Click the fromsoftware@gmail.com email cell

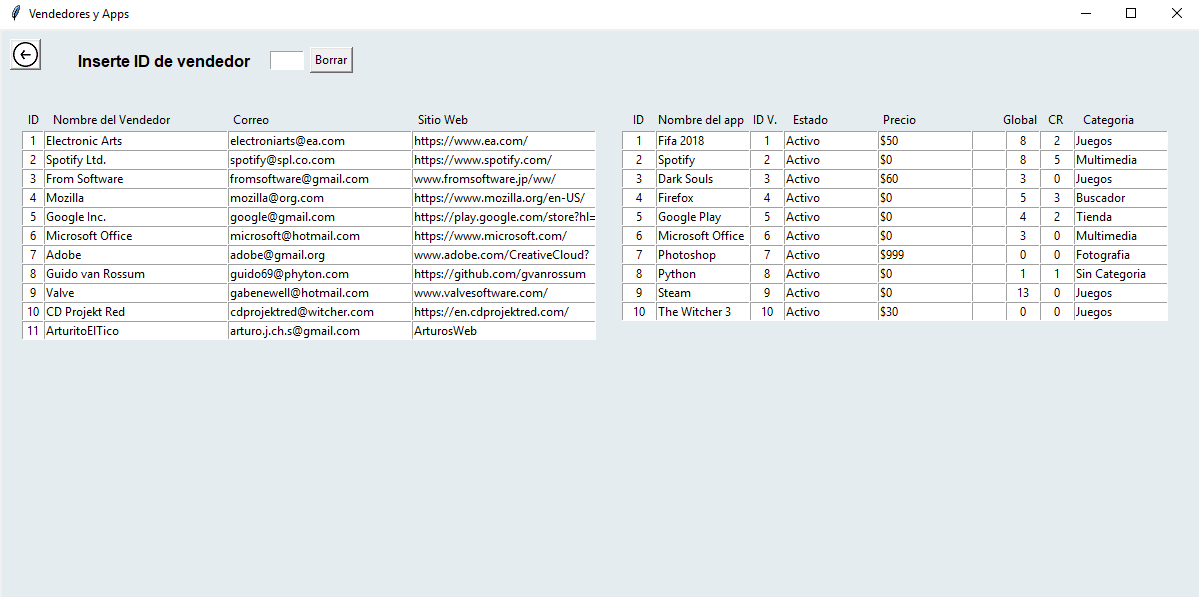click(x=320, y=179)
